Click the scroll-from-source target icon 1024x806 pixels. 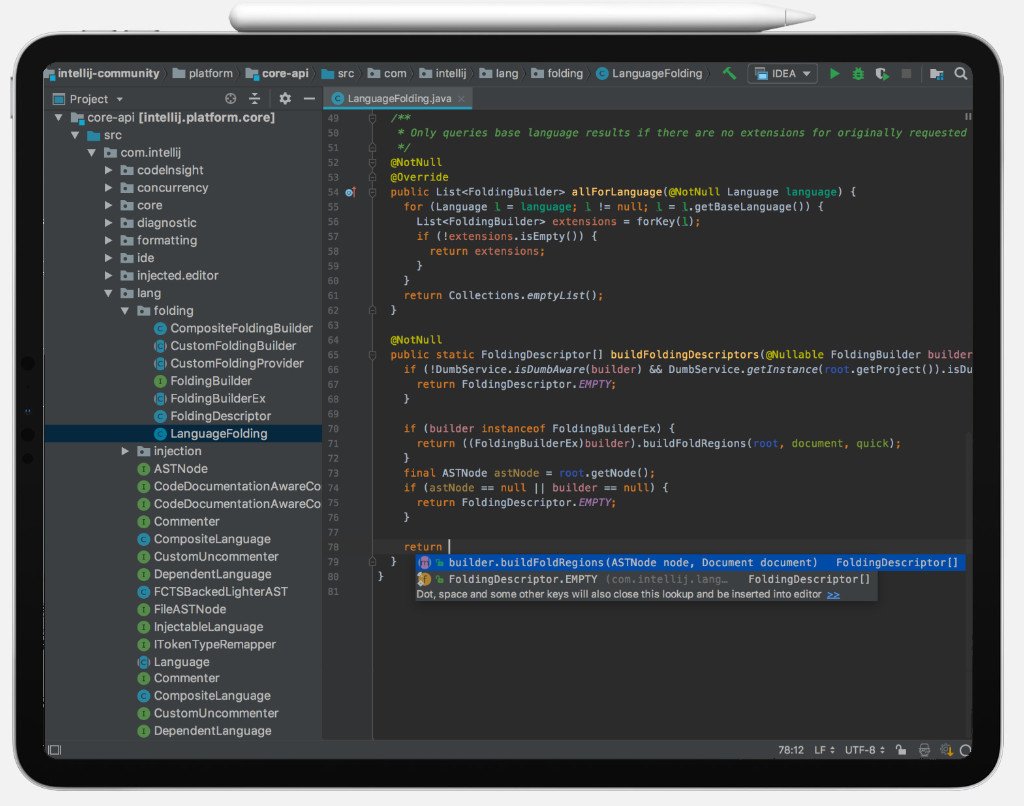point(231,99)
